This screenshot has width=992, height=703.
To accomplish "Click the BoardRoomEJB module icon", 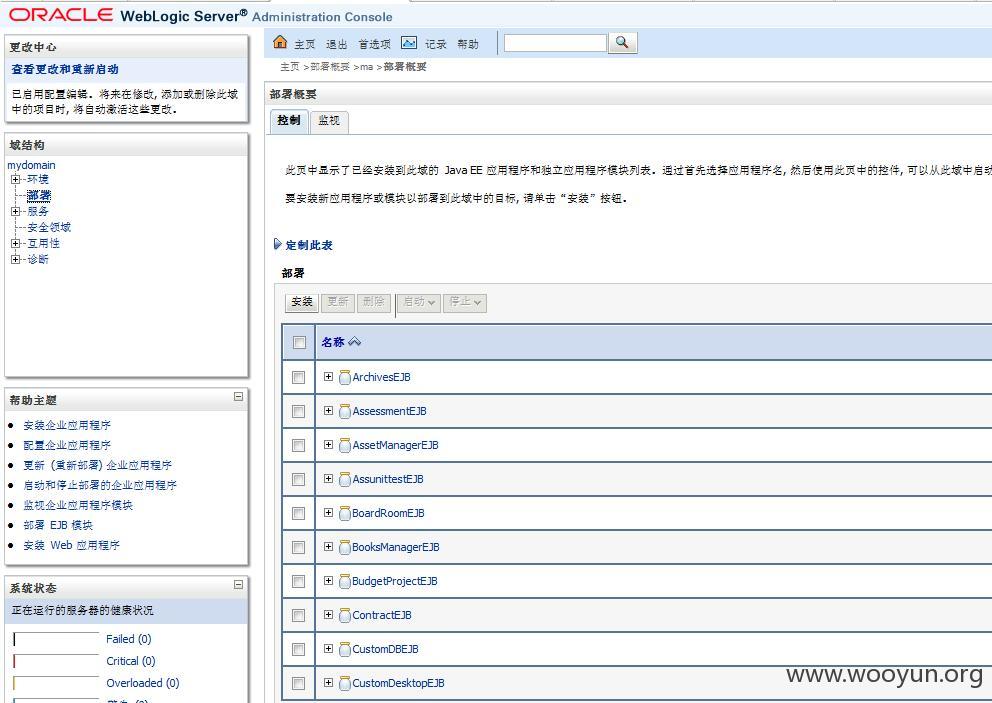I will click(345, 513).
